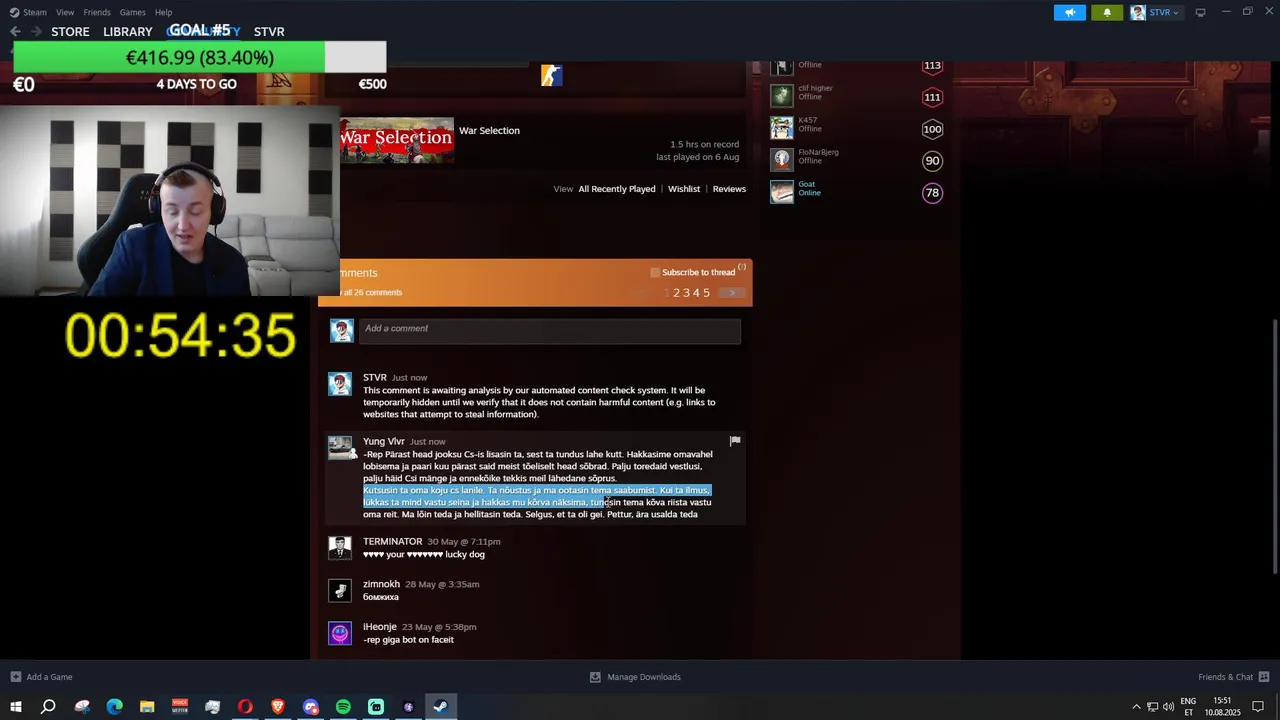The image size is (1280, 720).
Task: Launch Brave browser from taskbar
Action: [278, 707]
